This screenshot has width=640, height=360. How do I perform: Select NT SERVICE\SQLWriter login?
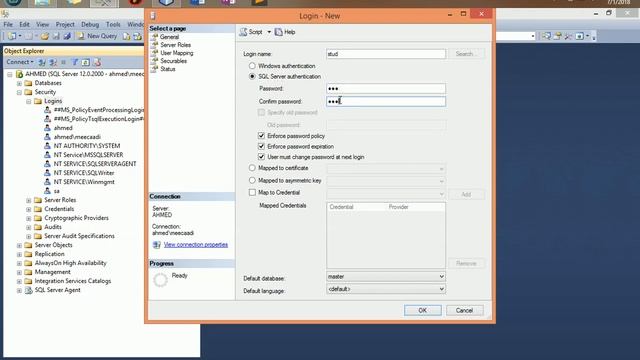(x=84, y=173)
